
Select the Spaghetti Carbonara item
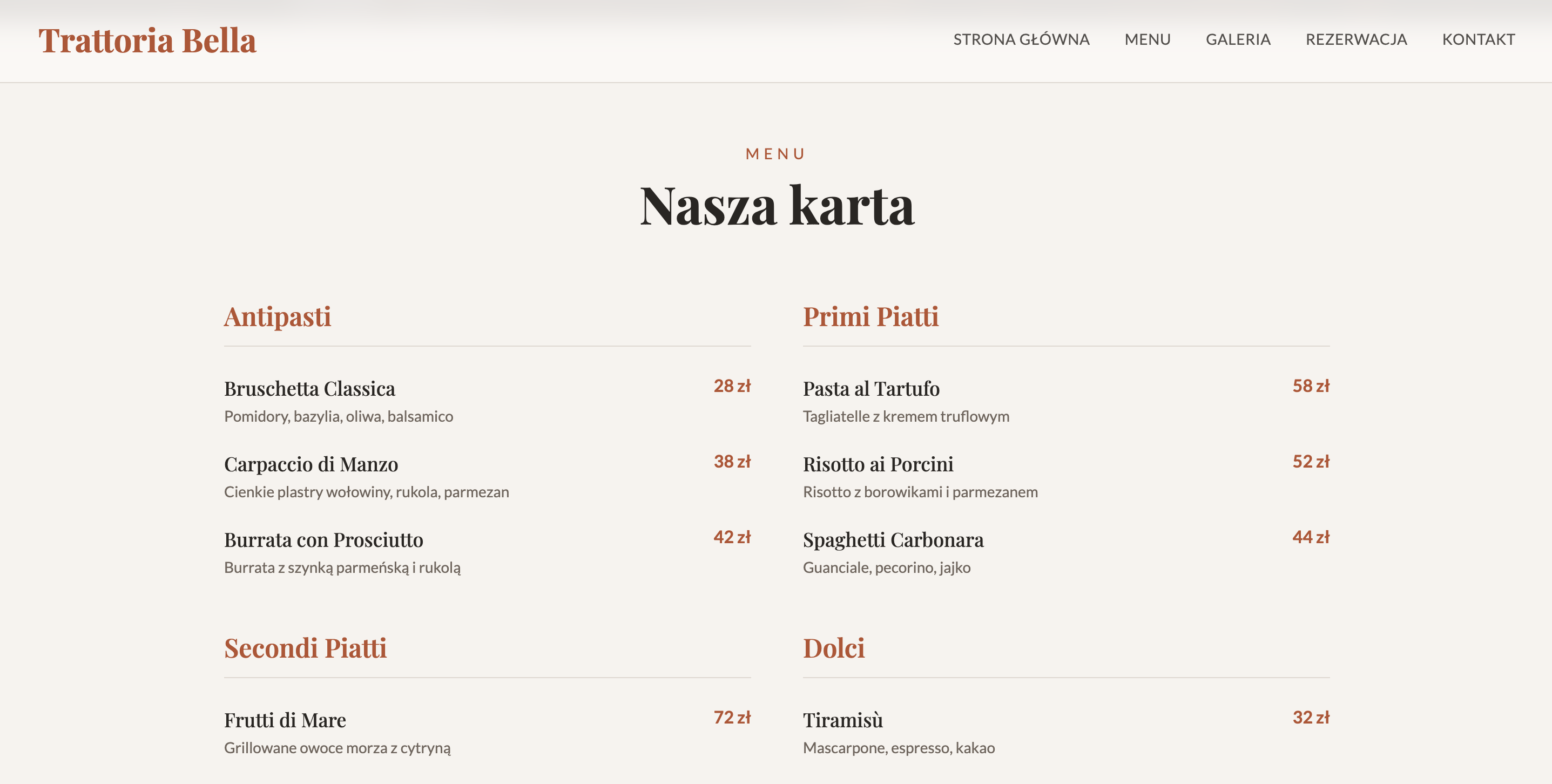tap(893, 540)
